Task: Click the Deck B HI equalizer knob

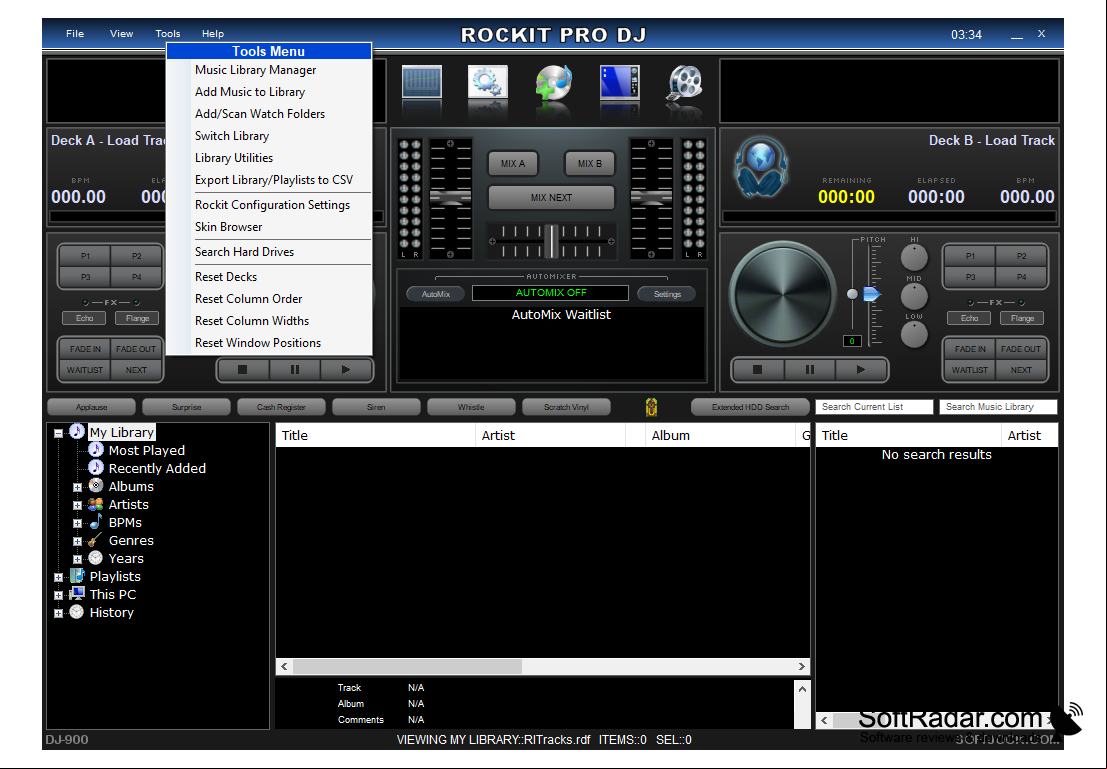Action: pos(914,258)
